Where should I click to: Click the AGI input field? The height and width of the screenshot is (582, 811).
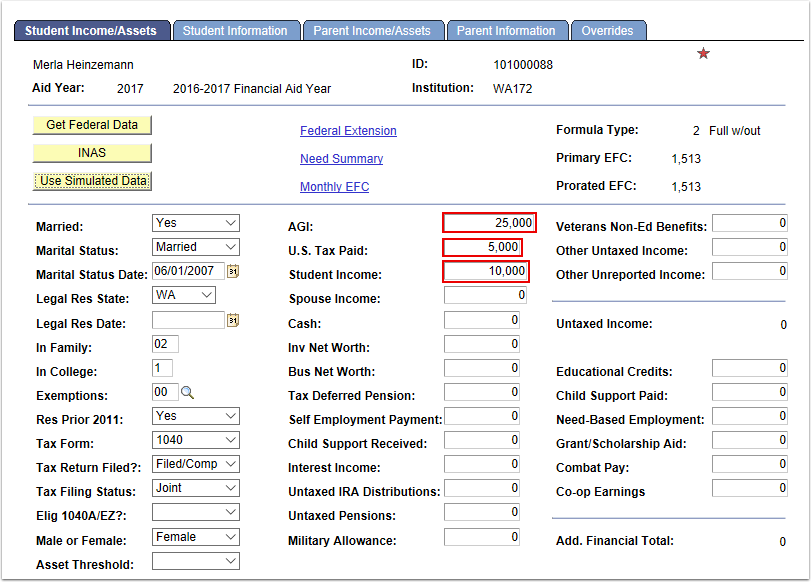[489, 223]
